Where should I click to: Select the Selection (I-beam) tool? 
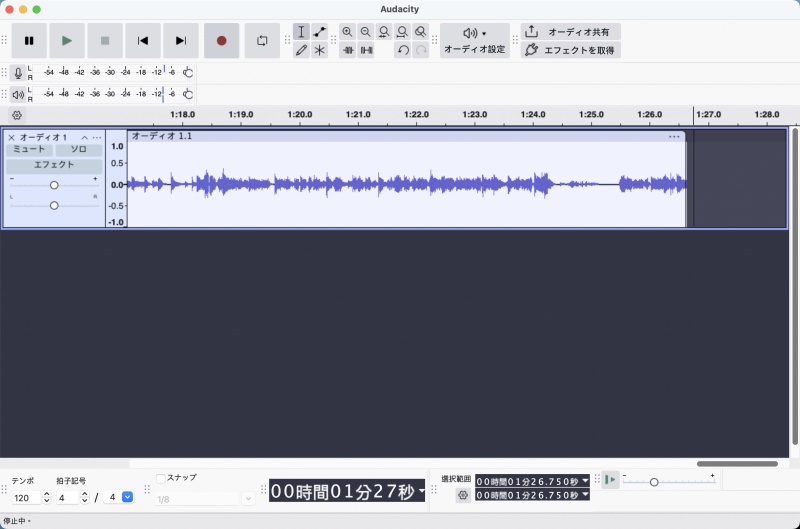coord(301,32)
